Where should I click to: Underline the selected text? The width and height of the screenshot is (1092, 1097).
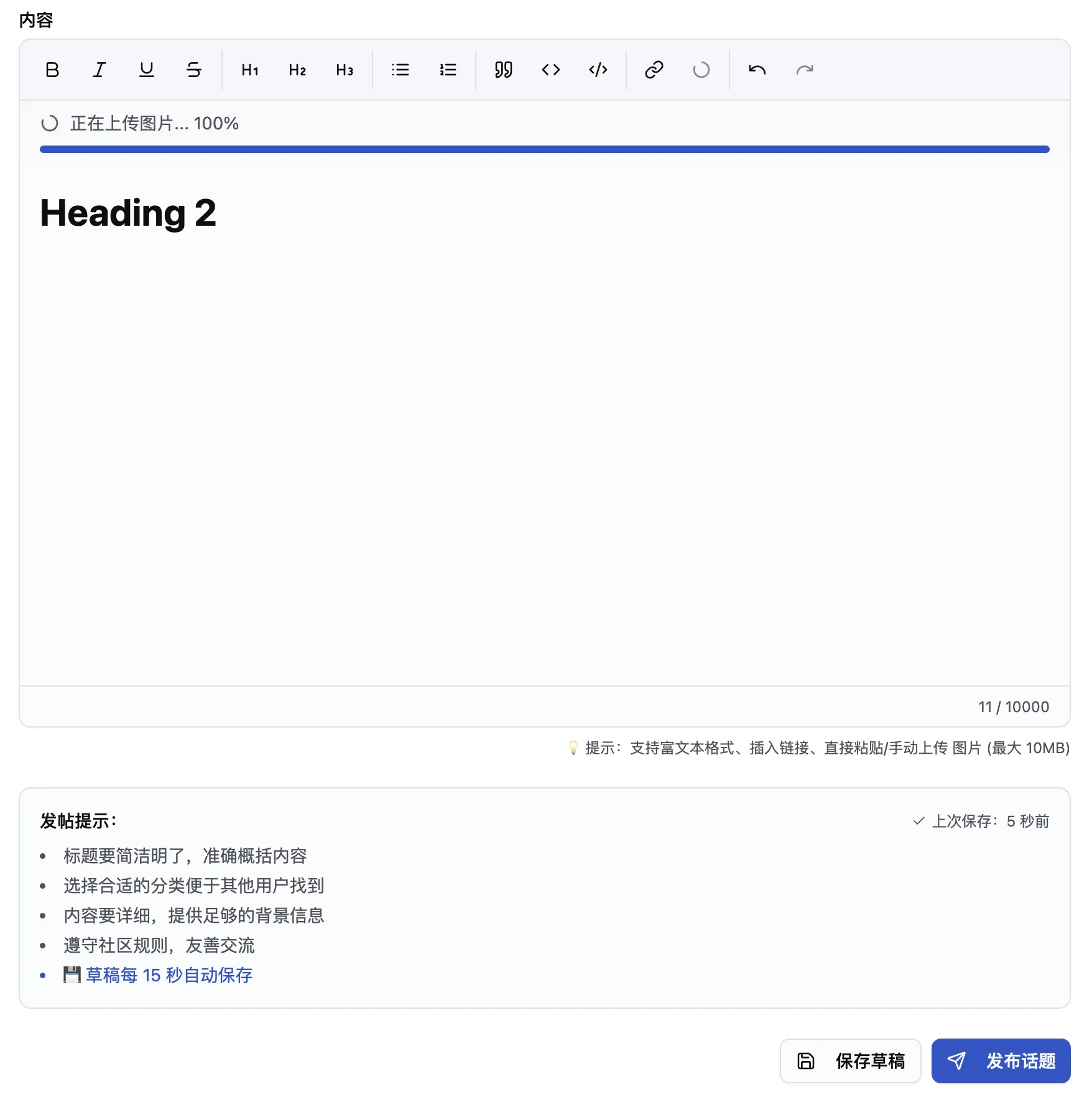(147, 70)
